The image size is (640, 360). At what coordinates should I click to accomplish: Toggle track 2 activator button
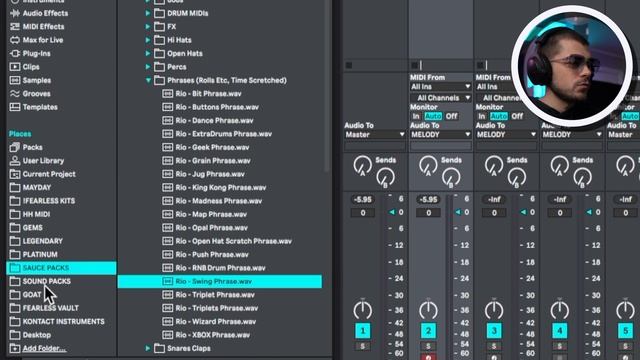tap(428, 331)
